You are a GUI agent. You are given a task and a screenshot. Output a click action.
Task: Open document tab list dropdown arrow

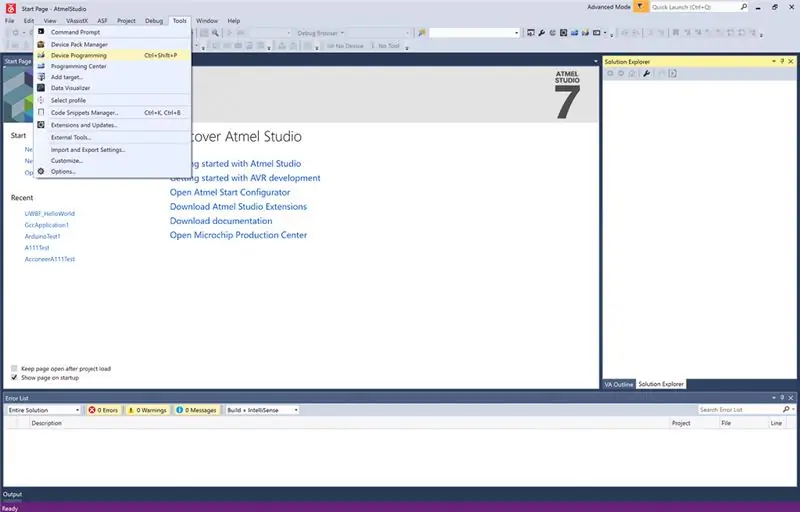coord(595,62)
